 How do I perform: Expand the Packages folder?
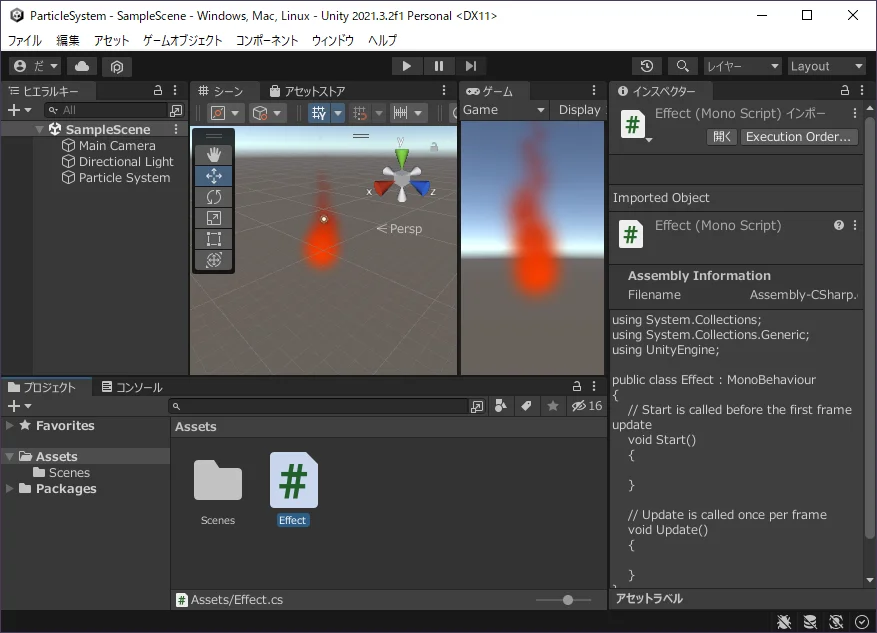pyautogui.click(x=10, y=489)
